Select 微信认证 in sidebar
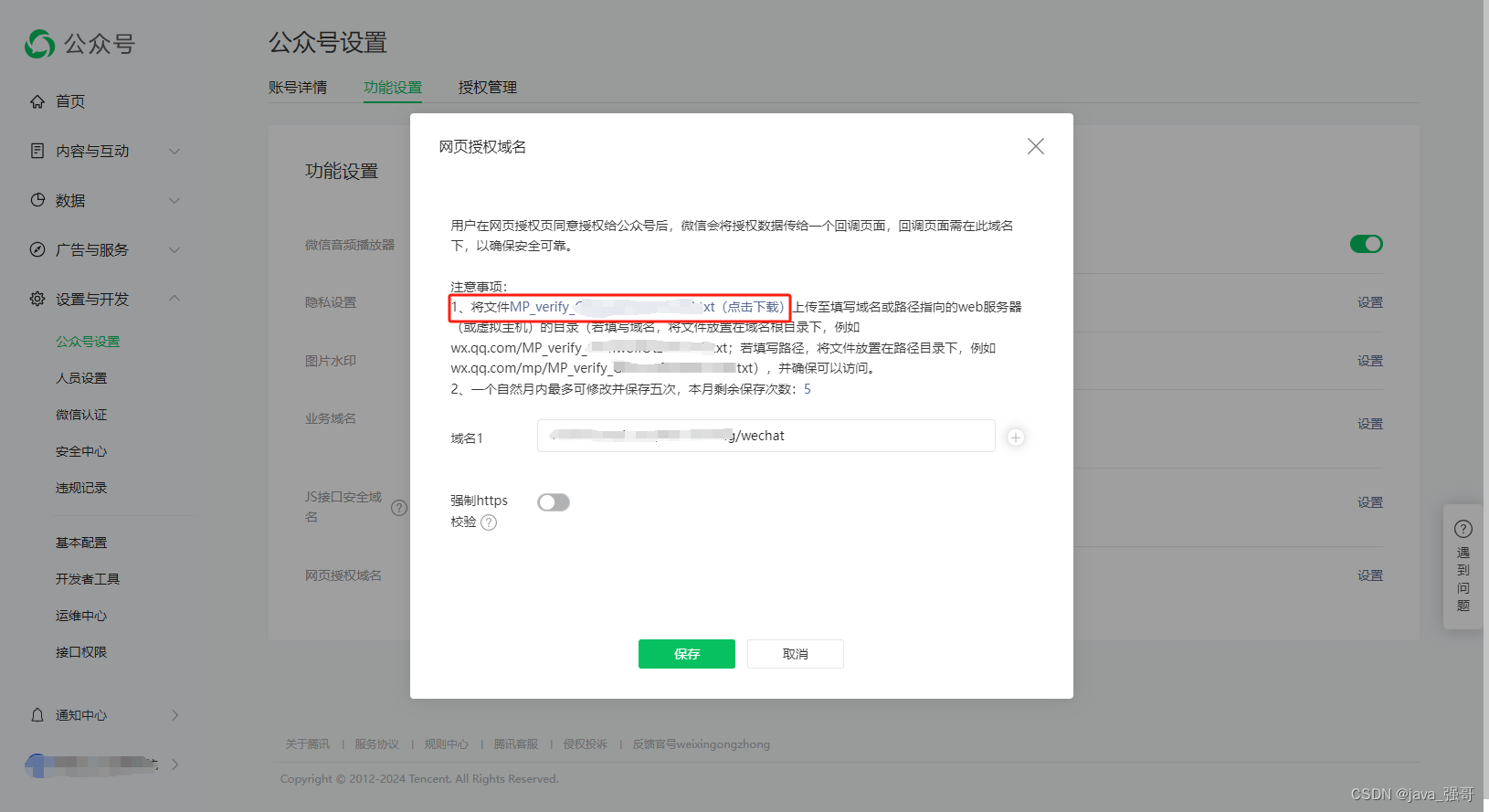 point(81,415)
